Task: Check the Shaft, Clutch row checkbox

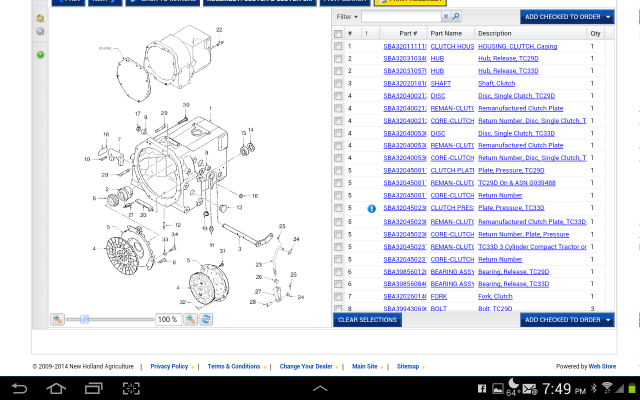Action: tap(338, 83)
